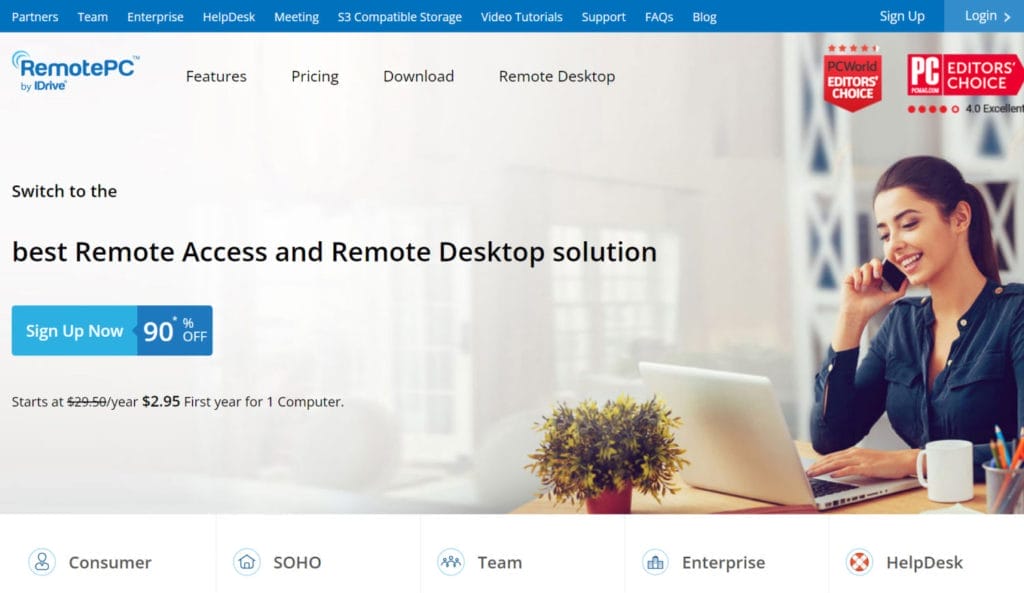Click the PCWorld Editors' Choice badge
This screenshot has height=593, width=1024.
(x=853, y=78)
